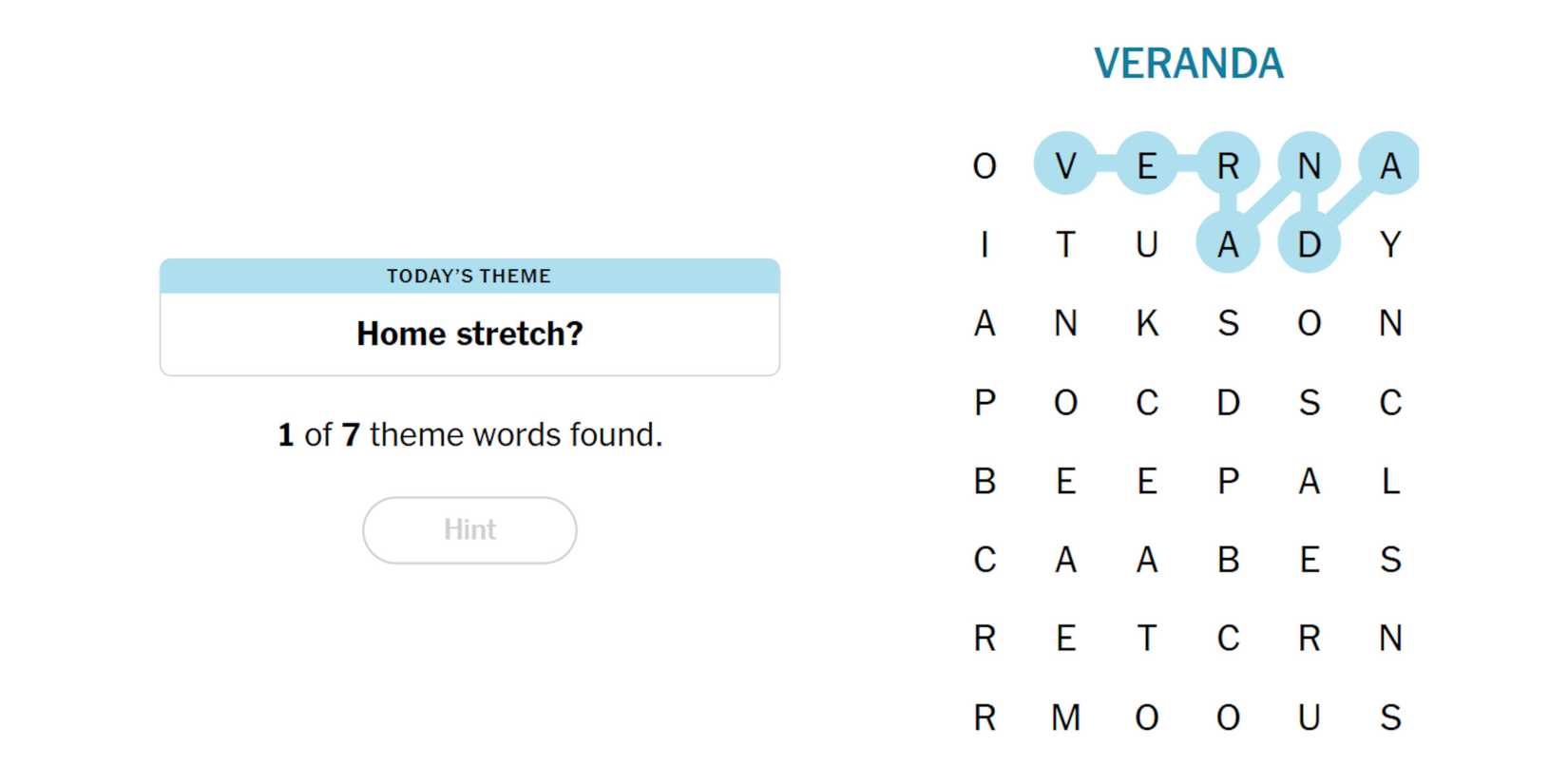Click the letter L in the grid
This screenshot has height=784, width=1568.
tap(1390, 481)
